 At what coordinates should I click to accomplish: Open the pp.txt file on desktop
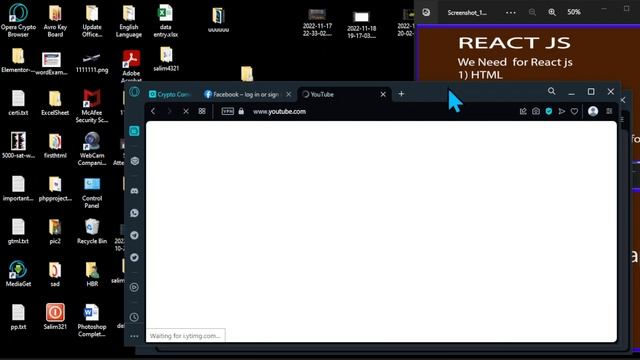point(18,317)
